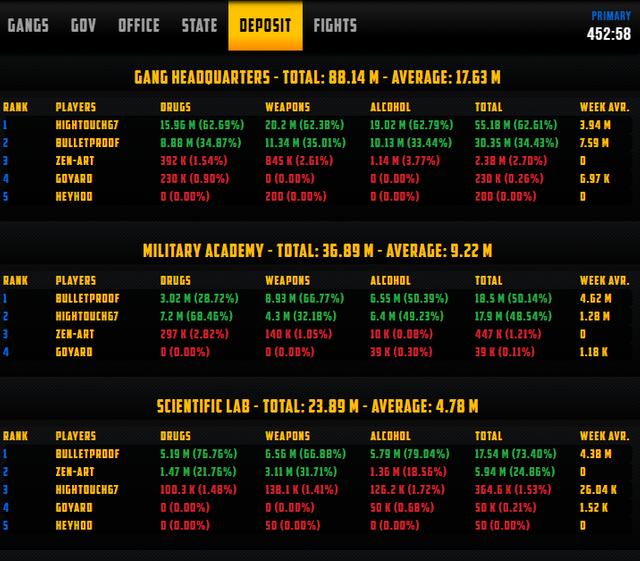Click total value 17.54 M (73.40%)

pos(516,454)
